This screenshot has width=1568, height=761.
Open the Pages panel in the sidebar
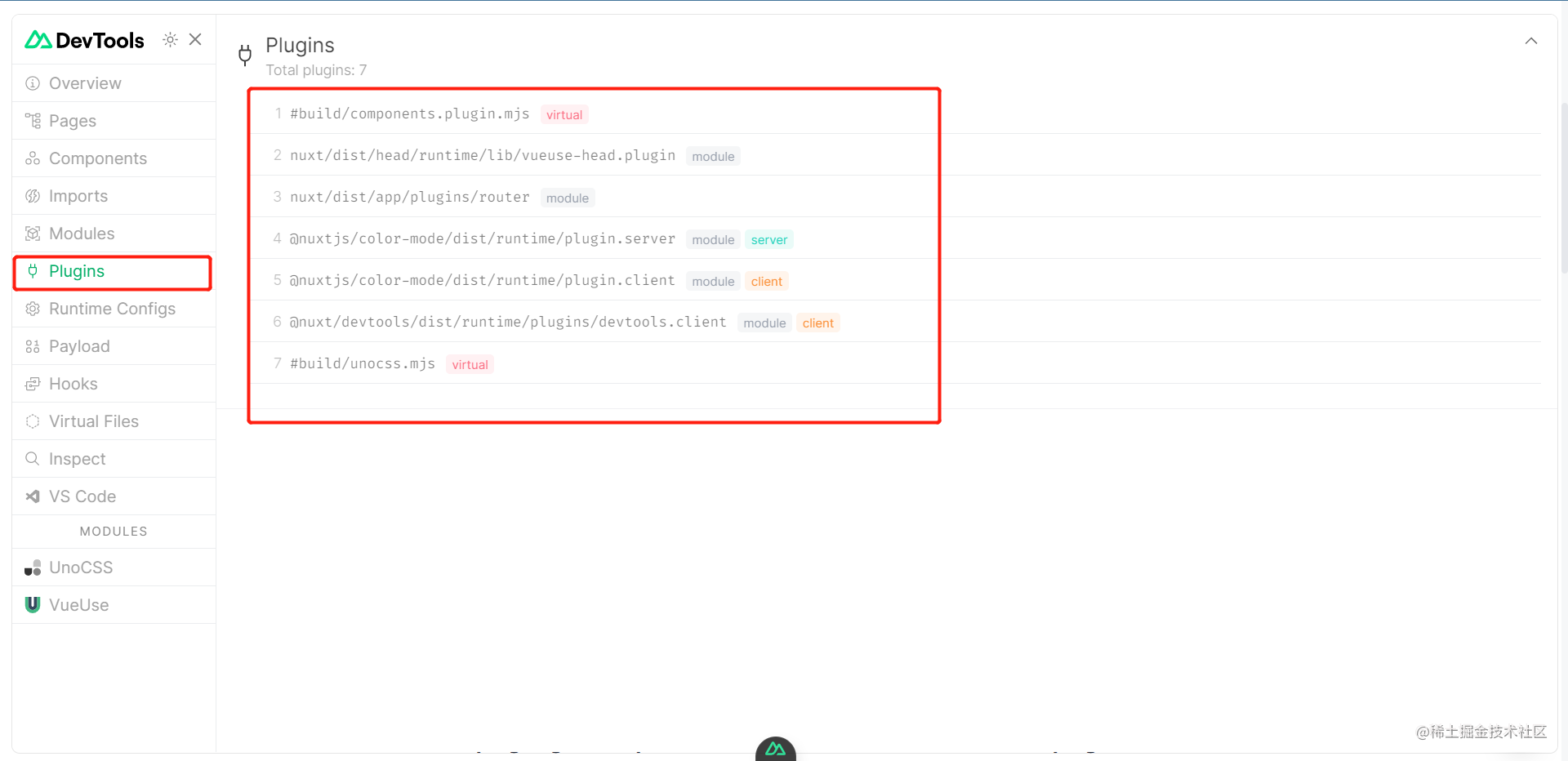click(x=73, y=120)
